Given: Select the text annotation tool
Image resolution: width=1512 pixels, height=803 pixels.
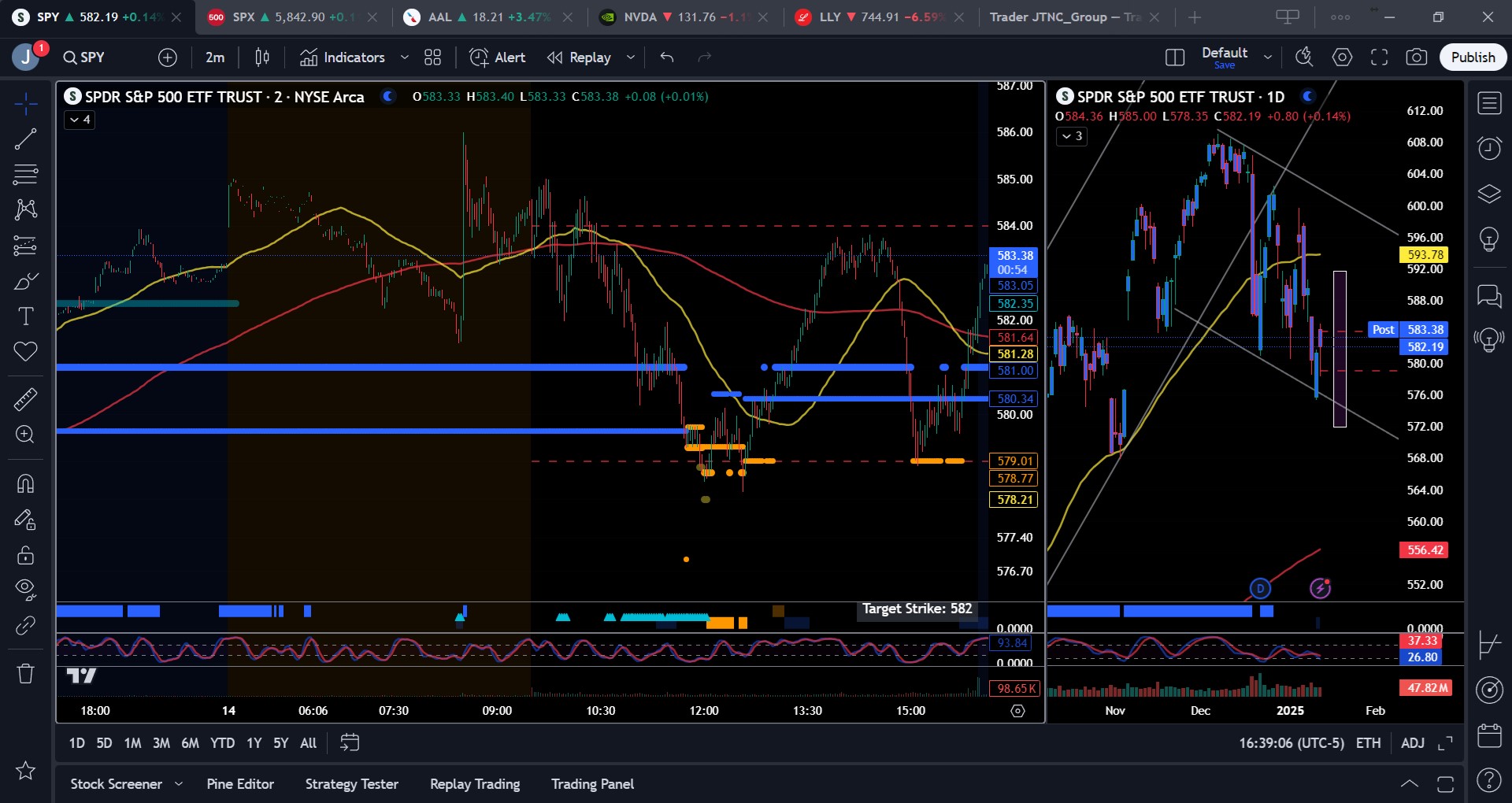Looking at the screenshot, I should click(x=25, y=316).
